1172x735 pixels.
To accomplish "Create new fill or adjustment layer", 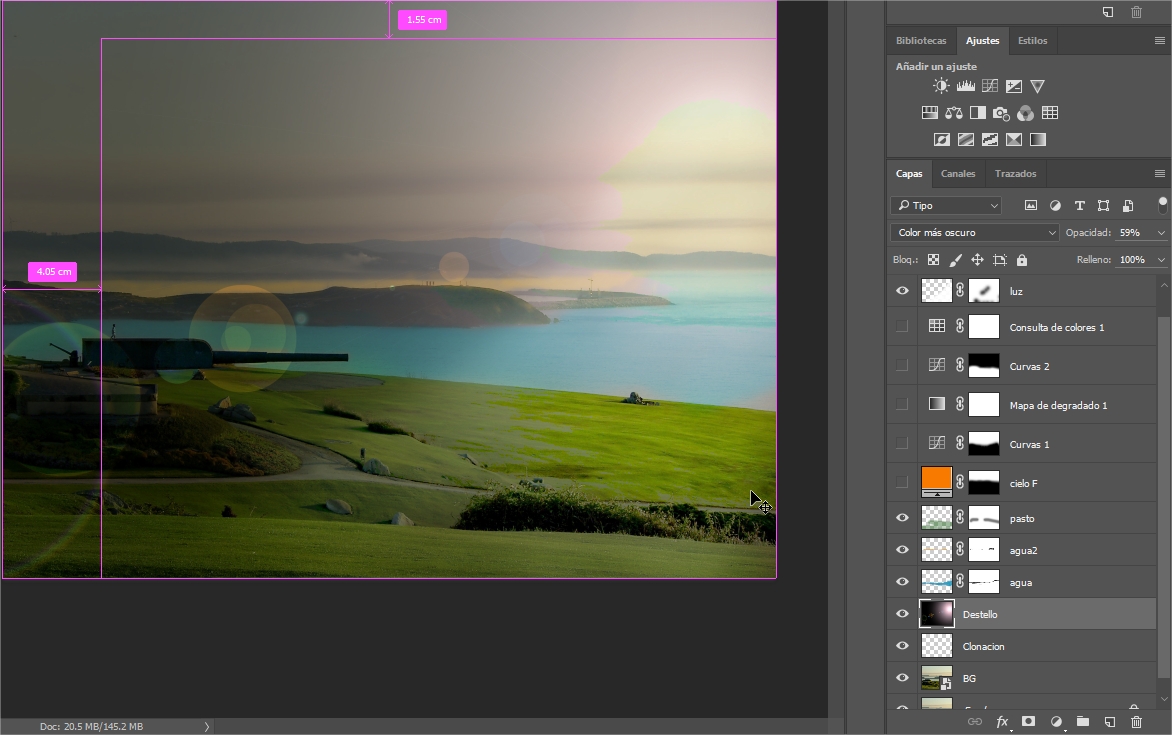I will point(1056,722).
